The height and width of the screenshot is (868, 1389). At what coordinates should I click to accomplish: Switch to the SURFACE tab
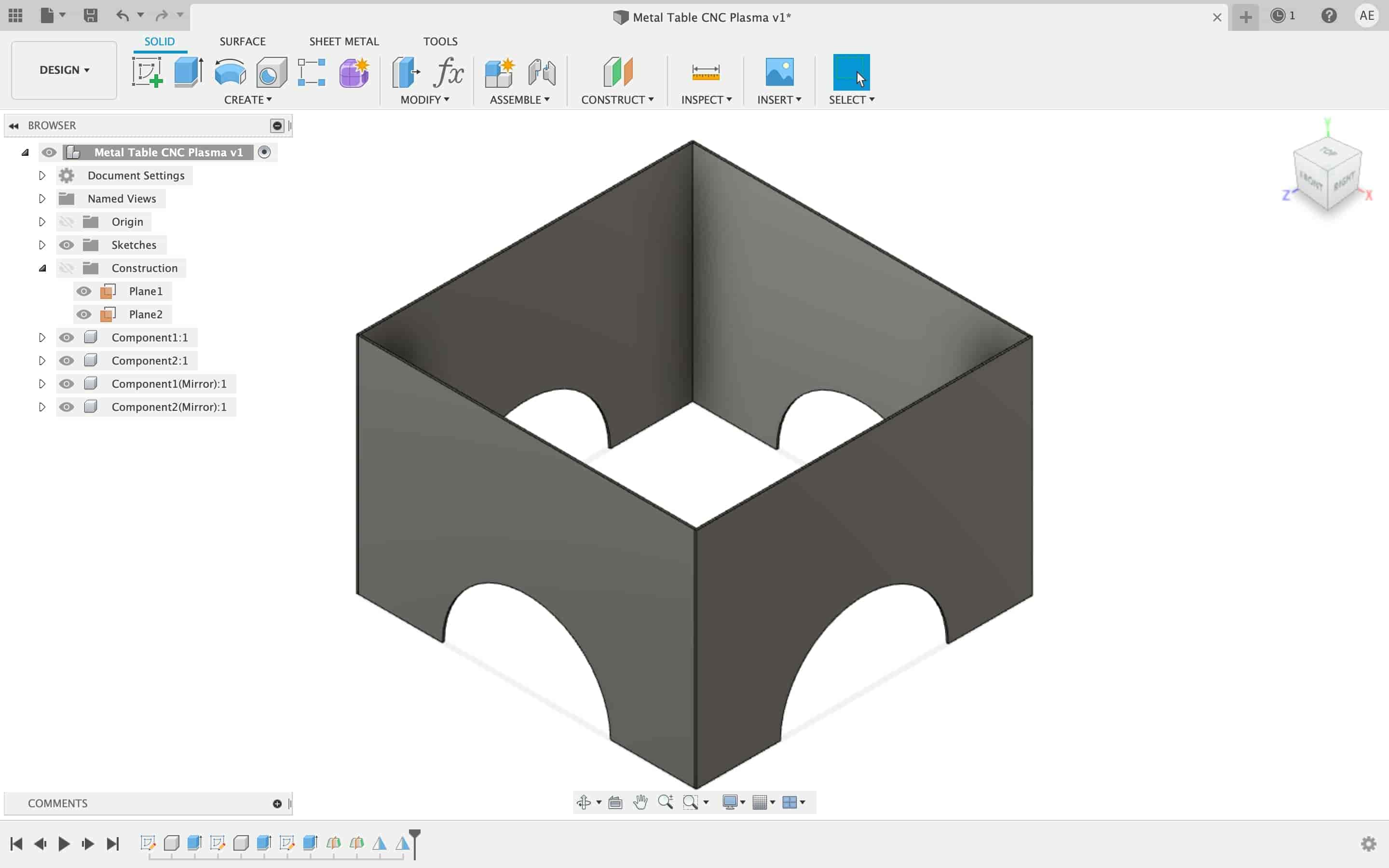point(242,41)
